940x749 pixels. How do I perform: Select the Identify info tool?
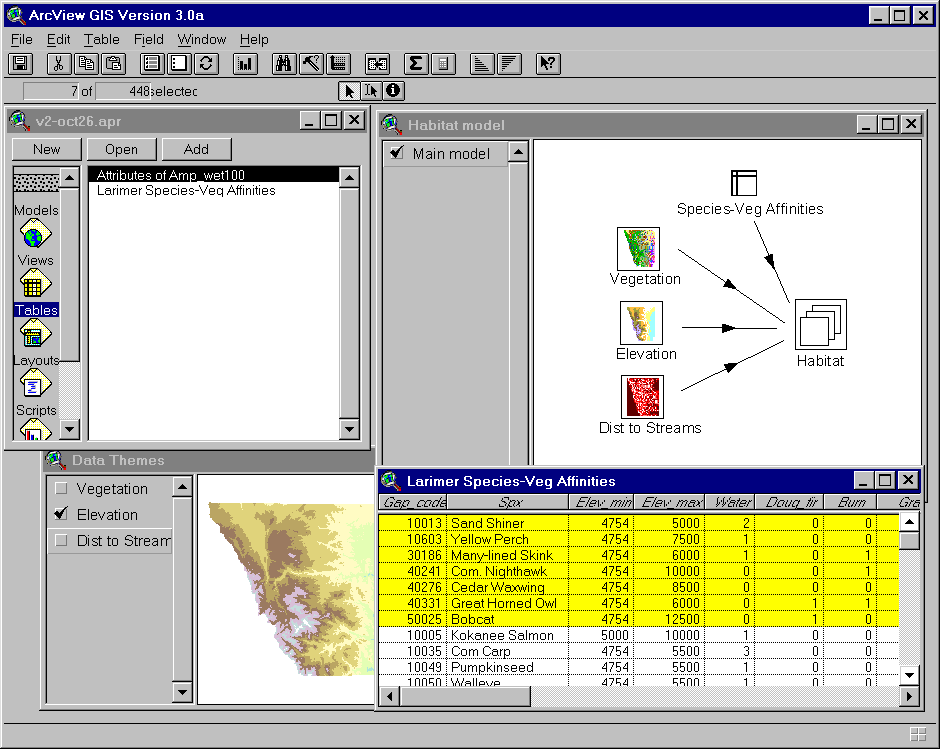tap(393, 91)
